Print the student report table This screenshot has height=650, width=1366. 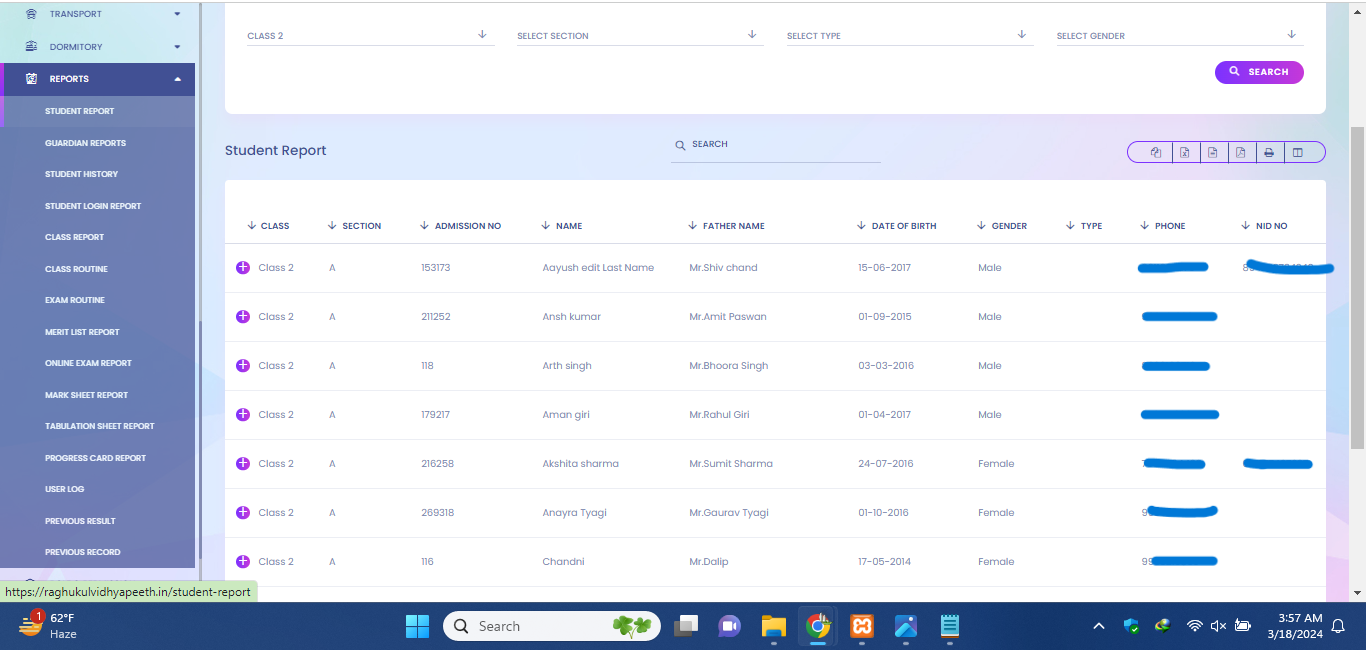tap(1268, 153)
